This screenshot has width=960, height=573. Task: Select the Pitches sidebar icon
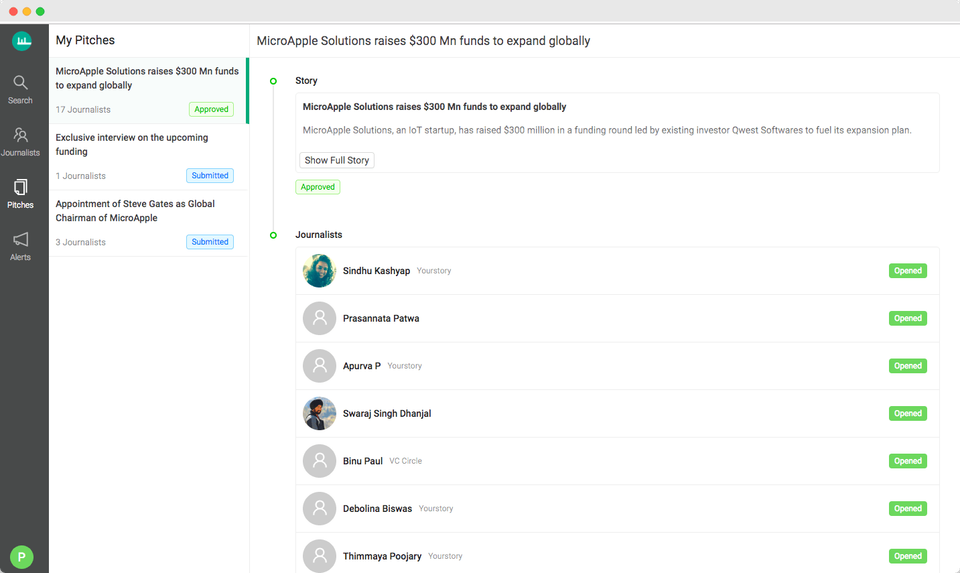(20, 193)
